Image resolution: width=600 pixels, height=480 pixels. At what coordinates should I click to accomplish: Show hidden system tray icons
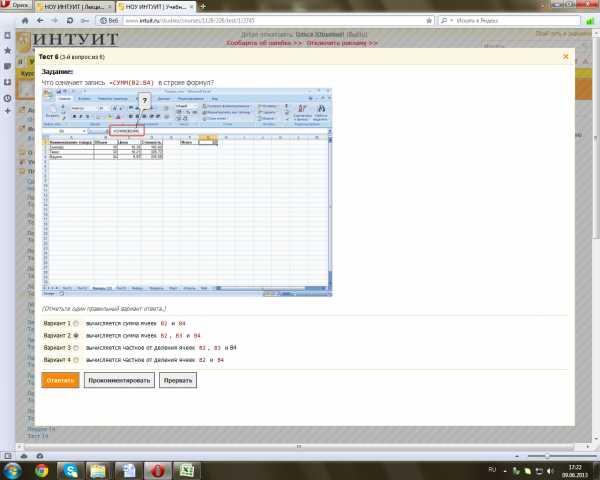[505, 471]
